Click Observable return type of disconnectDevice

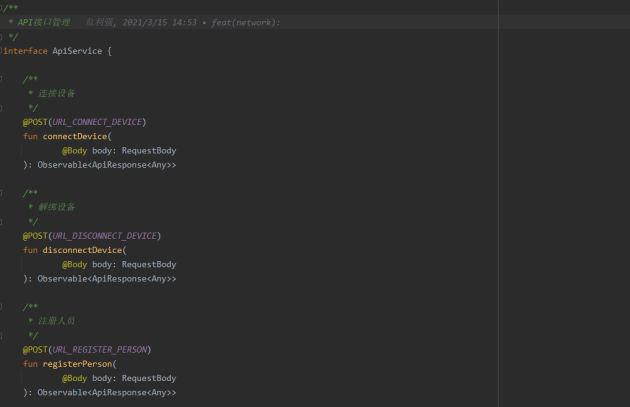[x=62, y=278]
